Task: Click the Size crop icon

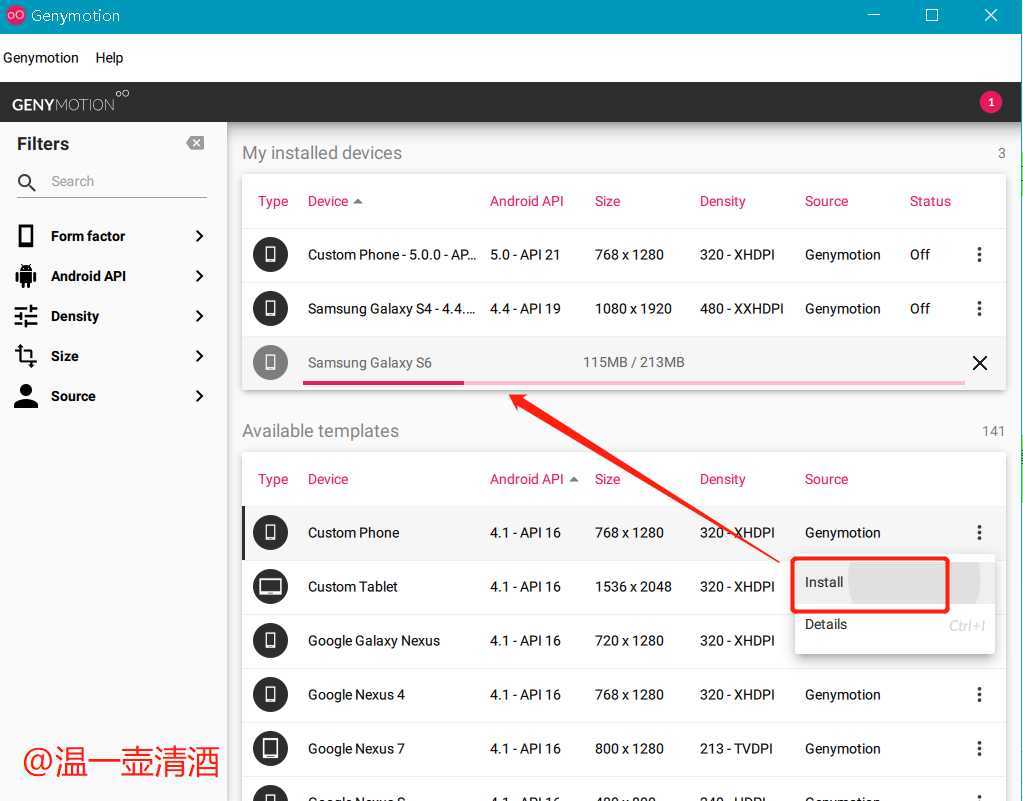Action: point(26,356)
